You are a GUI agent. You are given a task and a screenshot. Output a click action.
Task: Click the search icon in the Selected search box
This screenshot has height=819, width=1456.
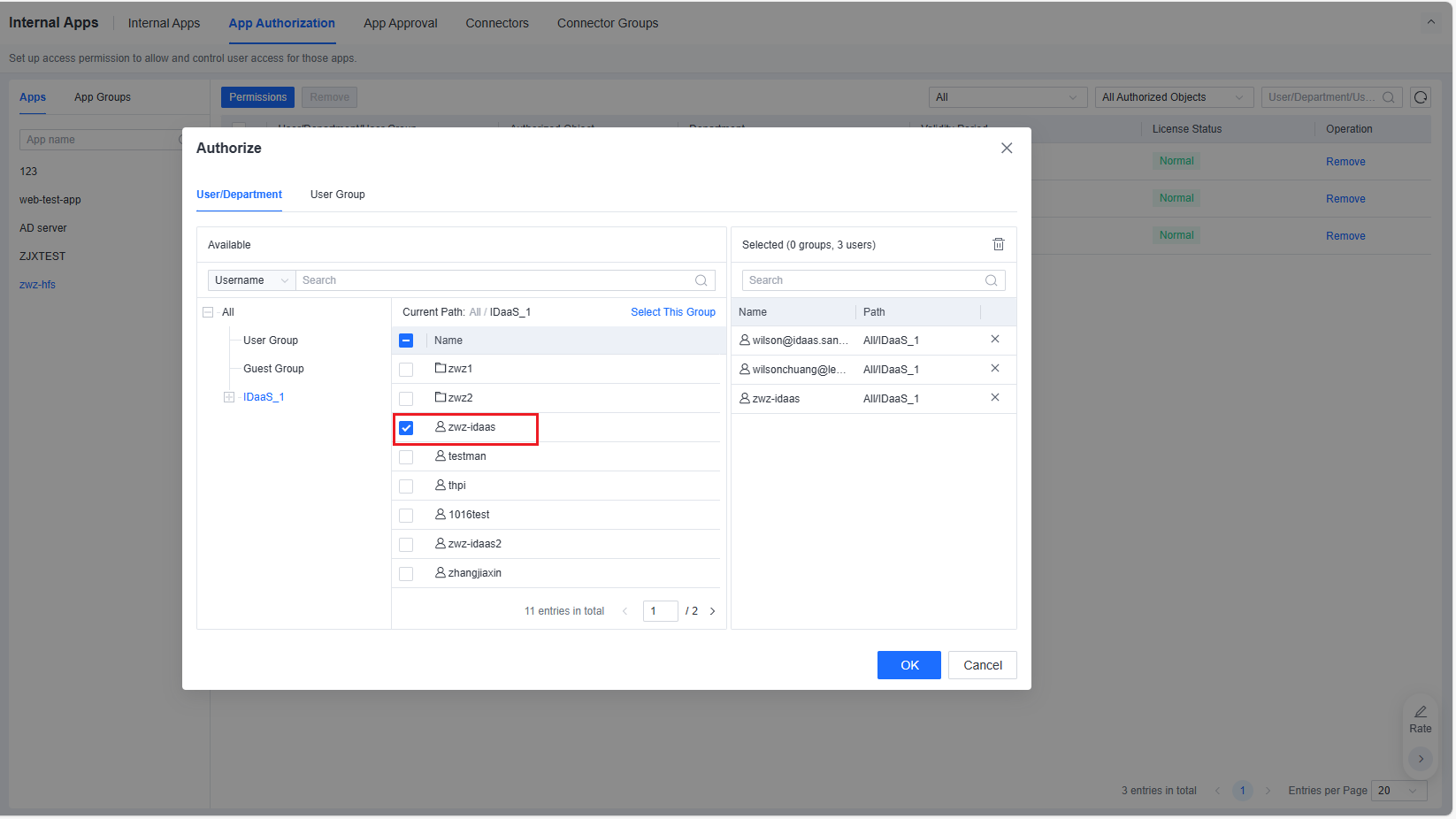click(992, 280)
